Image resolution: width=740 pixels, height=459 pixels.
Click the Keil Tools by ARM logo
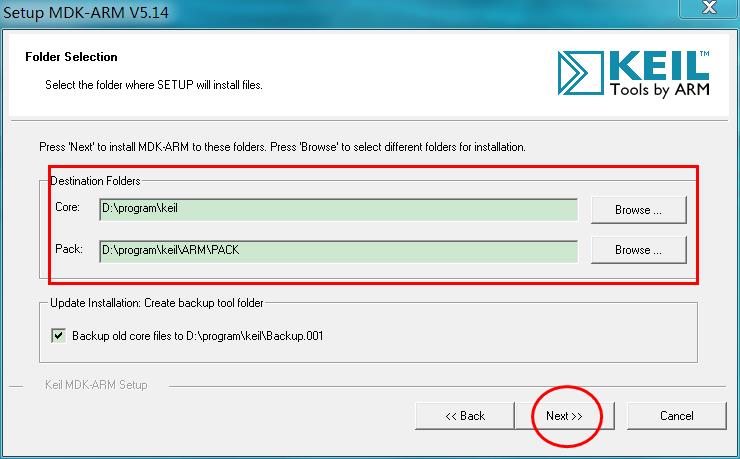633,73
